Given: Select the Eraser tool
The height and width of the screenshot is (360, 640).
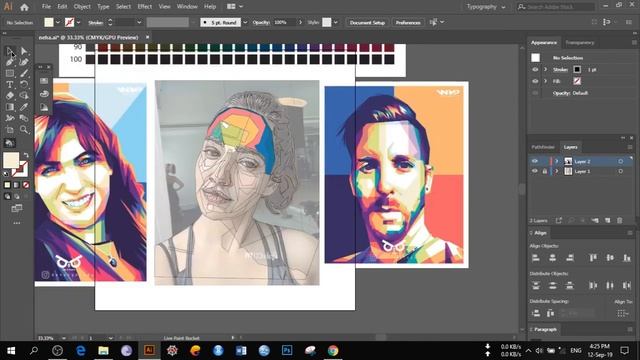Looking at the screenshot, I should pyautogui.click(x=10, y=96).
